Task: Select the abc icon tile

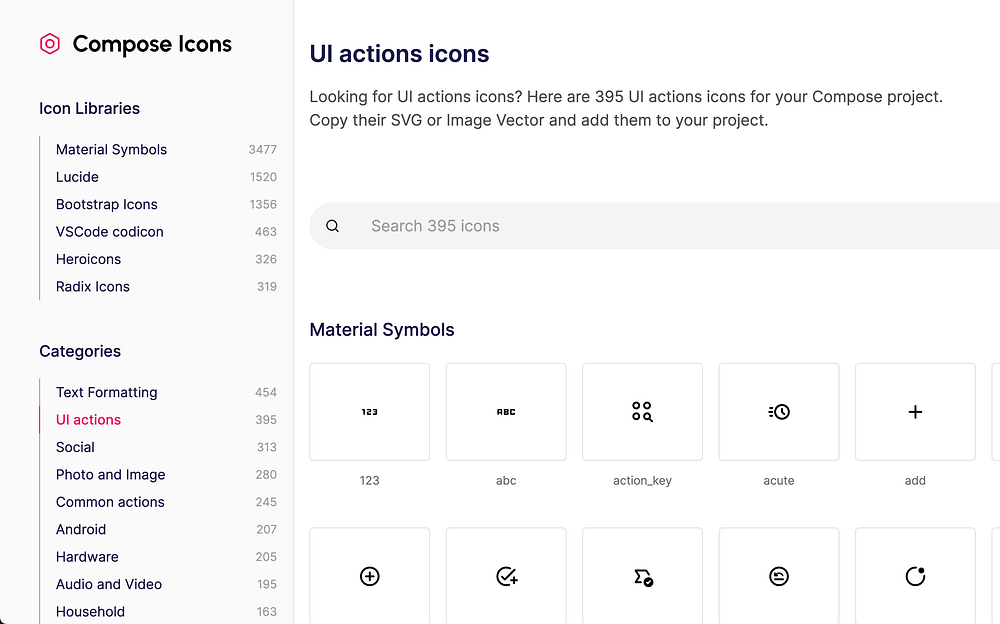Action: (x=506, y=412)
